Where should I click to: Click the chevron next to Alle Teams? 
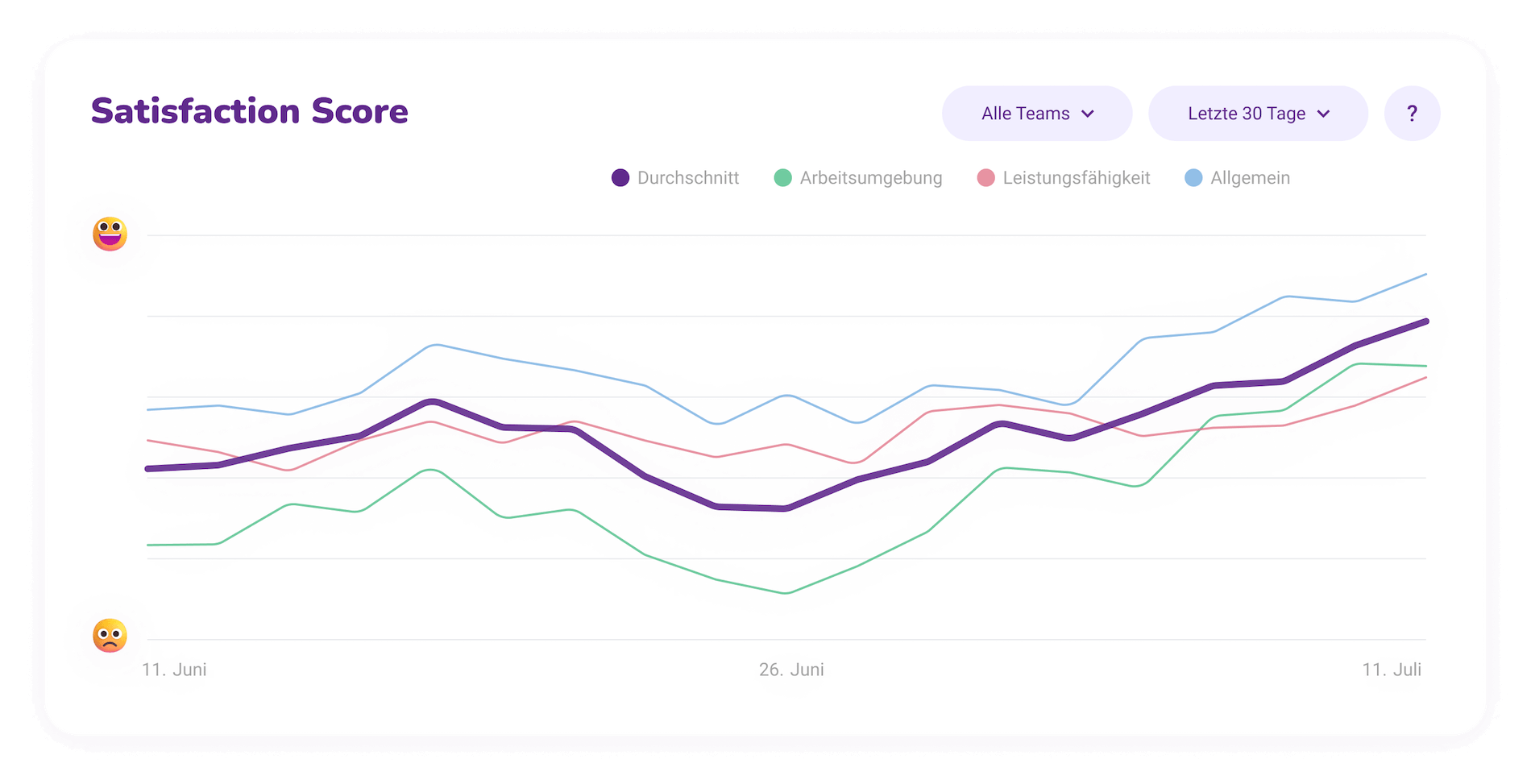(1088, 114)
